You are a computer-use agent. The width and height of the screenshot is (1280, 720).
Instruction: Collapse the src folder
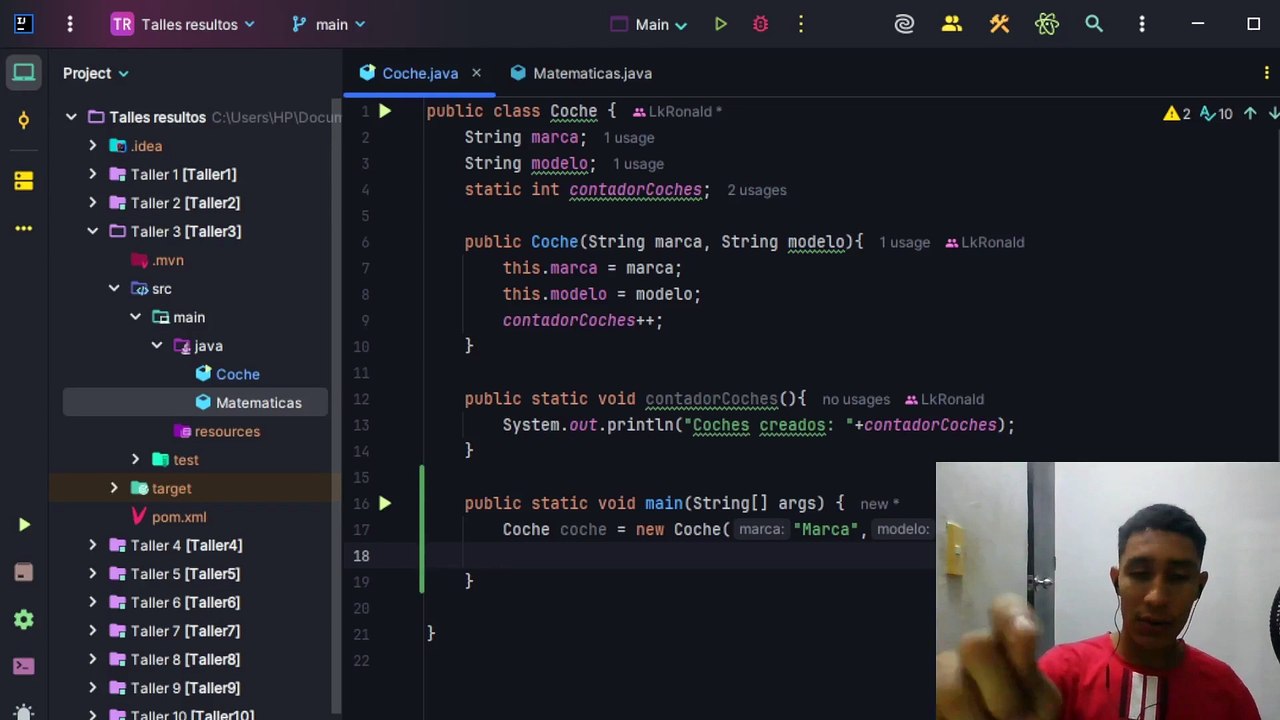click(114, 288)
